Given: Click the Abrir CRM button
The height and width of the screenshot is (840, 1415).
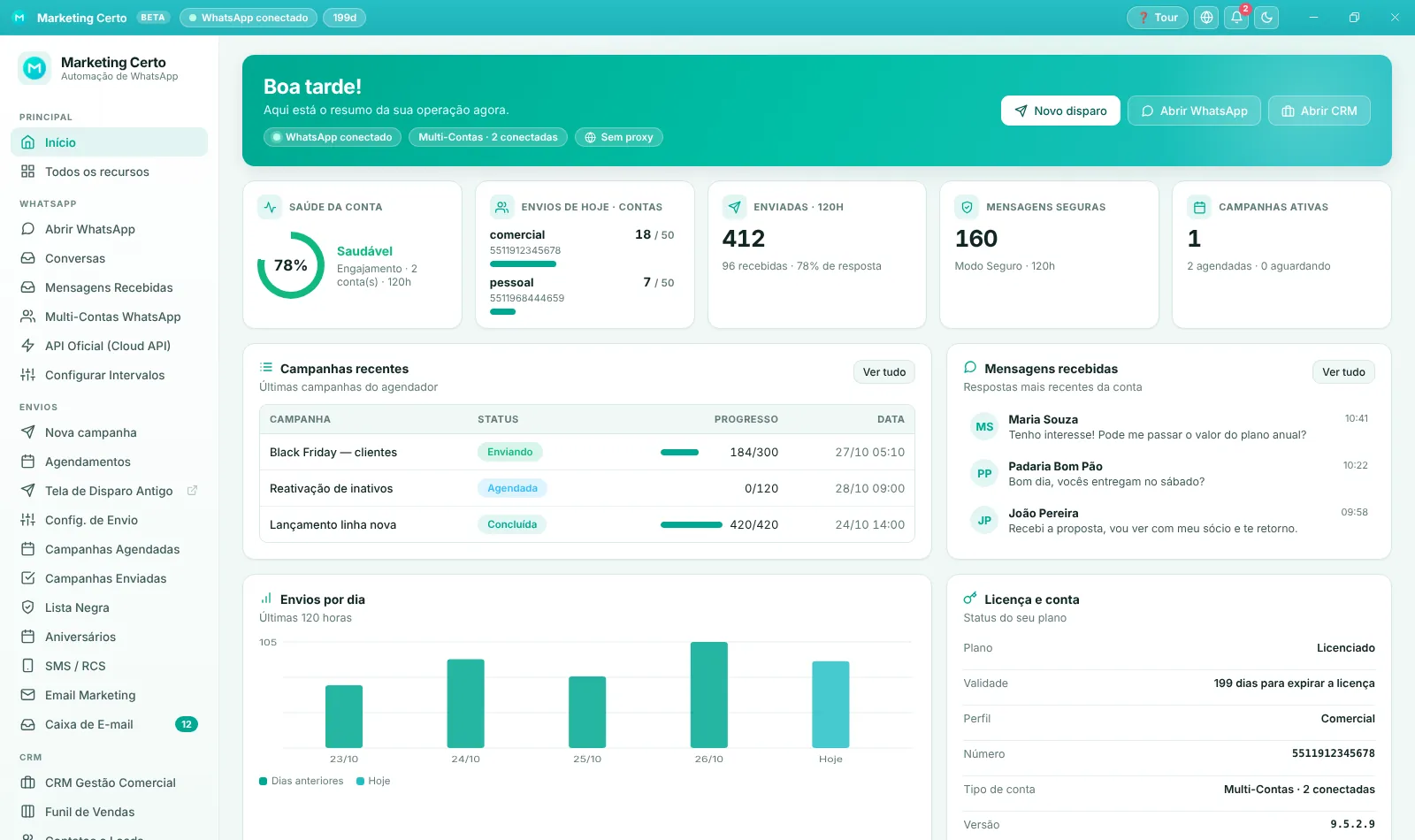Looking at the screenshot, I should point(1319,111).
